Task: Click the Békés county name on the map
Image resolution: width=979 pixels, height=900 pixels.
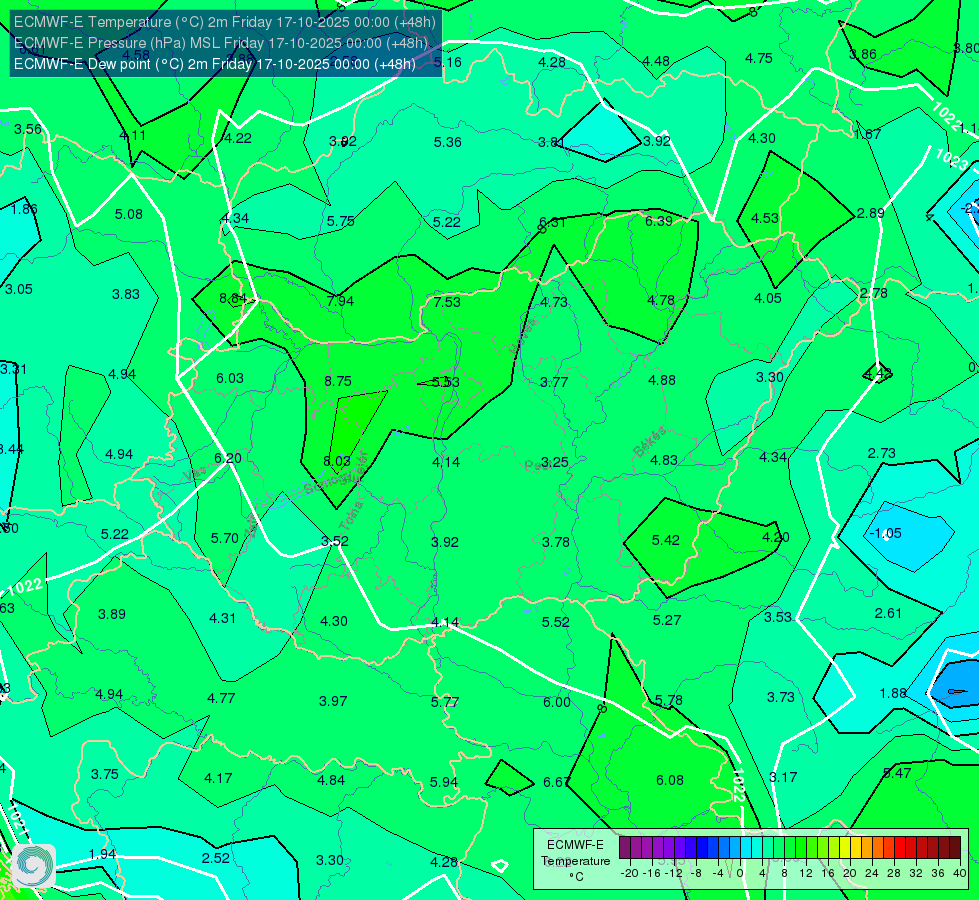Action: point(650,442)
